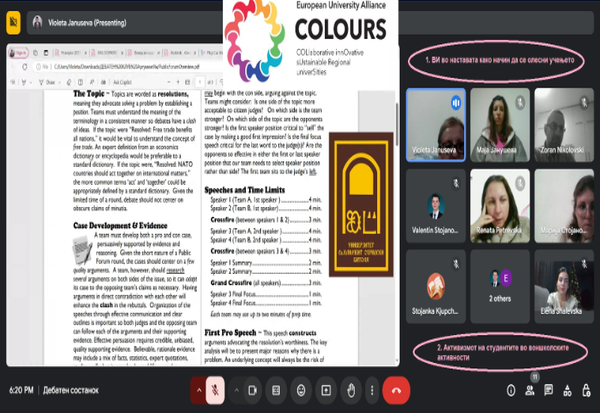Screen dimensions: 600x413
Task: Click the red leave call button
Action: coord(397,392)
